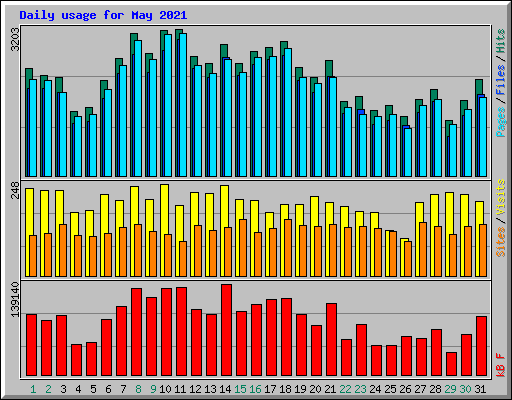Select day 1 label on x-axis
Image resolution: width=512 pixels, height=400 pixels.
(33, 389)
